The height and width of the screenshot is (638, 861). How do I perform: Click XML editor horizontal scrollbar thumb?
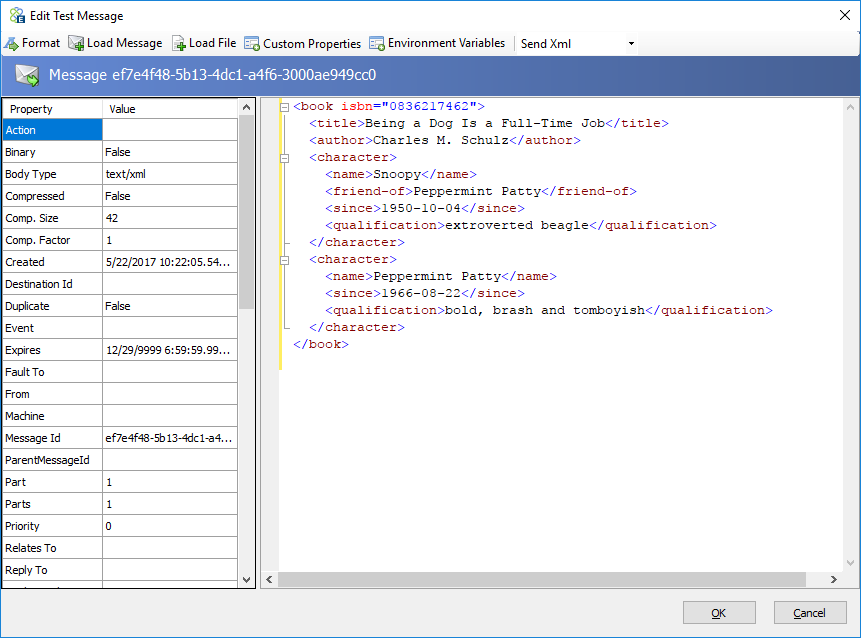pyautogui.click(x=542, y=579)
